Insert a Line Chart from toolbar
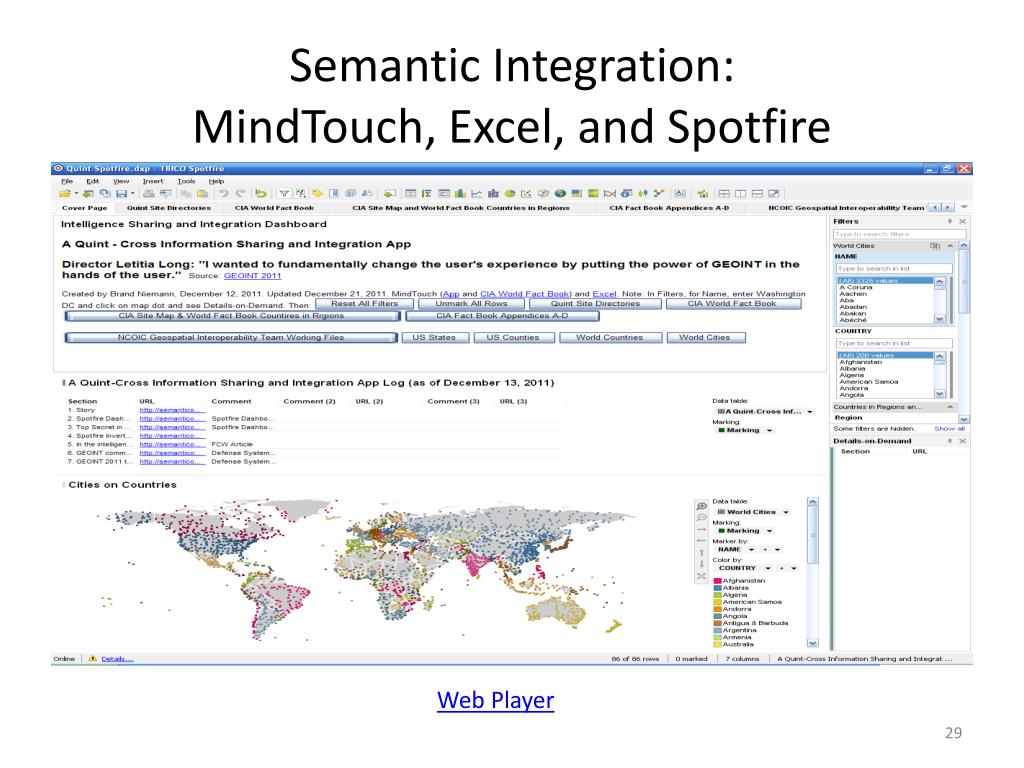The width and height of the screenshot is (1024, 768). click(477, 193)
